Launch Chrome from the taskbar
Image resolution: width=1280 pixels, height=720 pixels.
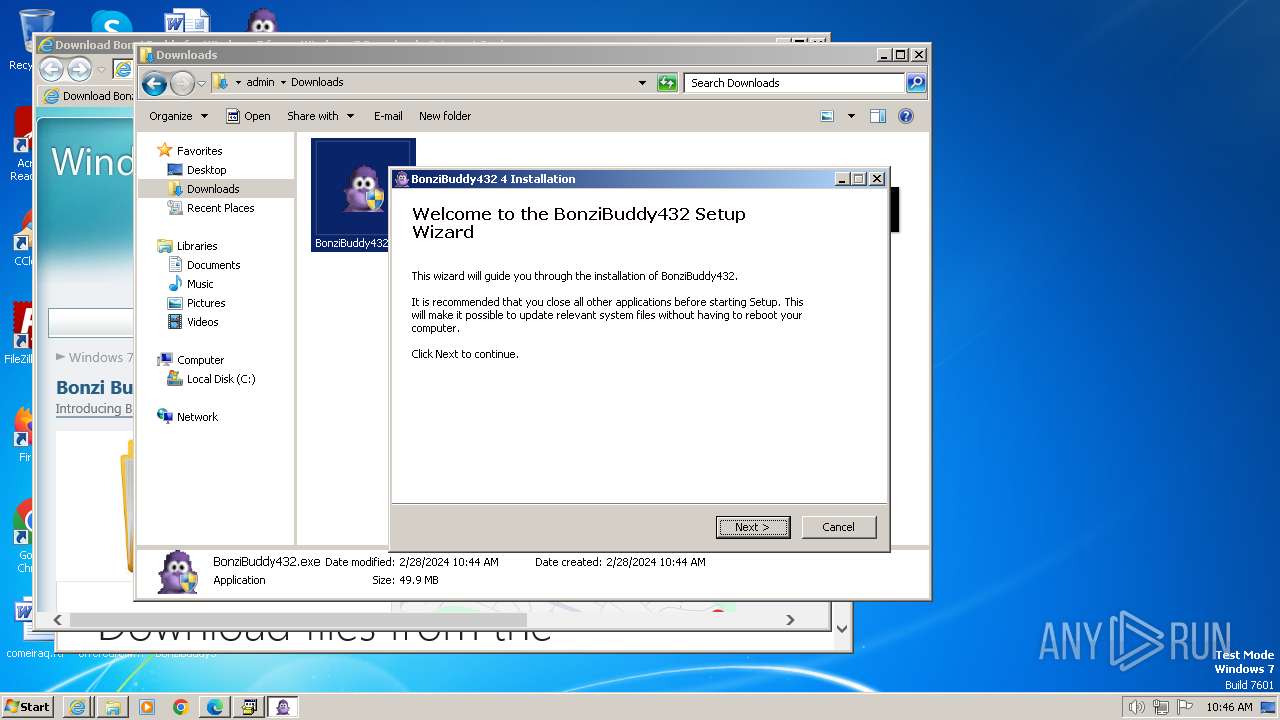180,707
